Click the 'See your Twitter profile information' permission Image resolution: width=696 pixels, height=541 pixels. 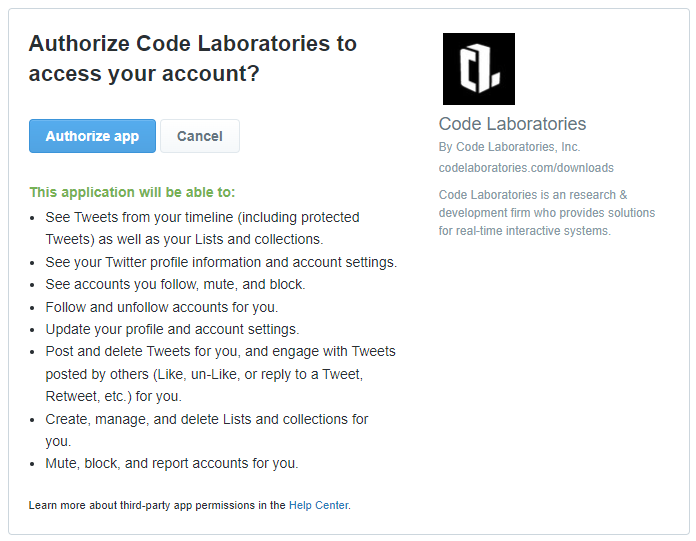tap(221, 262)
